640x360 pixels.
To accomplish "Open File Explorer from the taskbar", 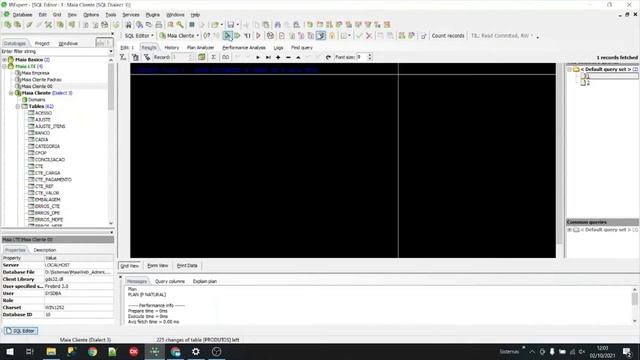I will pyautogui.click(x=51, y=351).
